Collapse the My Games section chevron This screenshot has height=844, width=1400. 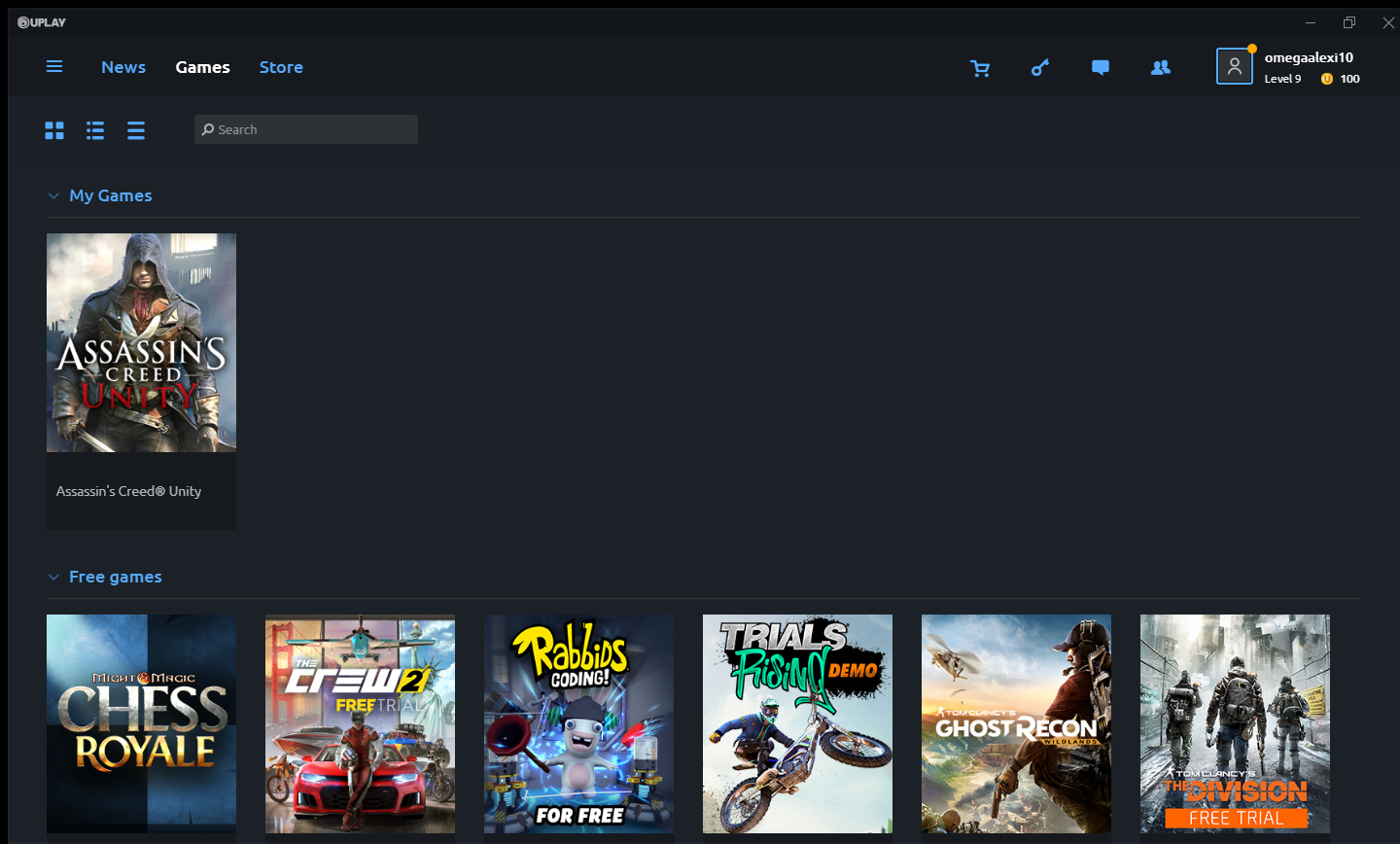pos(53,196)
